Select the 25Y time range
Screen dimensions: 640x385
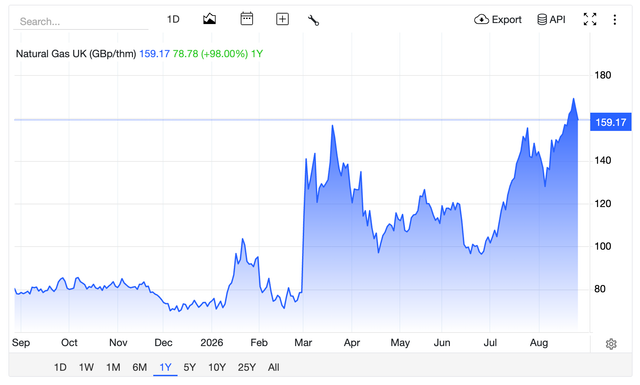click(247, 367)
